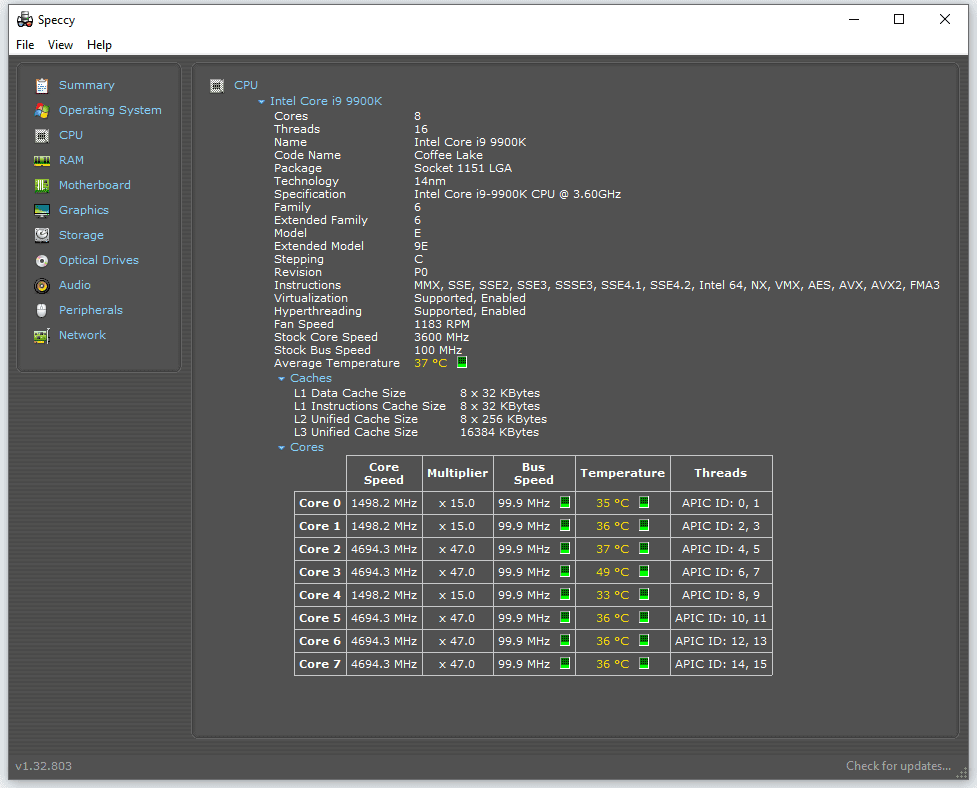Collapse the Caches section
977x788 pixels.
point(282,379)
